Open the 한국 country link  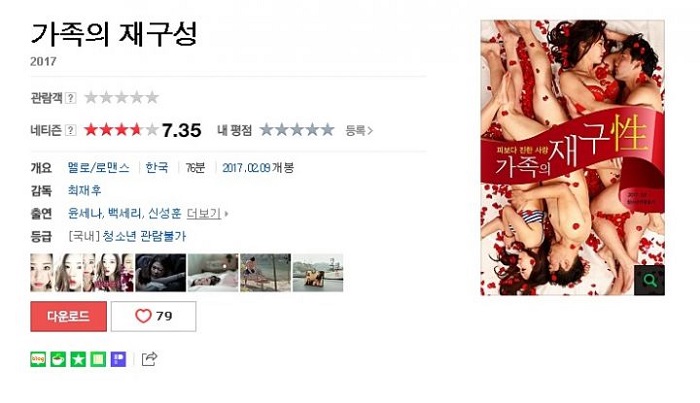click(x=157, y=168)
